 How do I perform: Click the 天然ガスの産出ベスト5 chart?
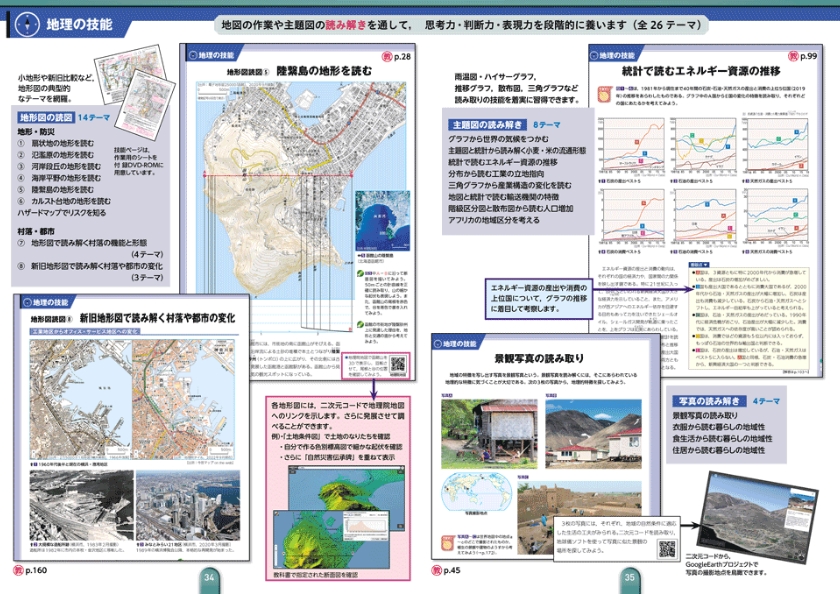click(x=775, y=146)
